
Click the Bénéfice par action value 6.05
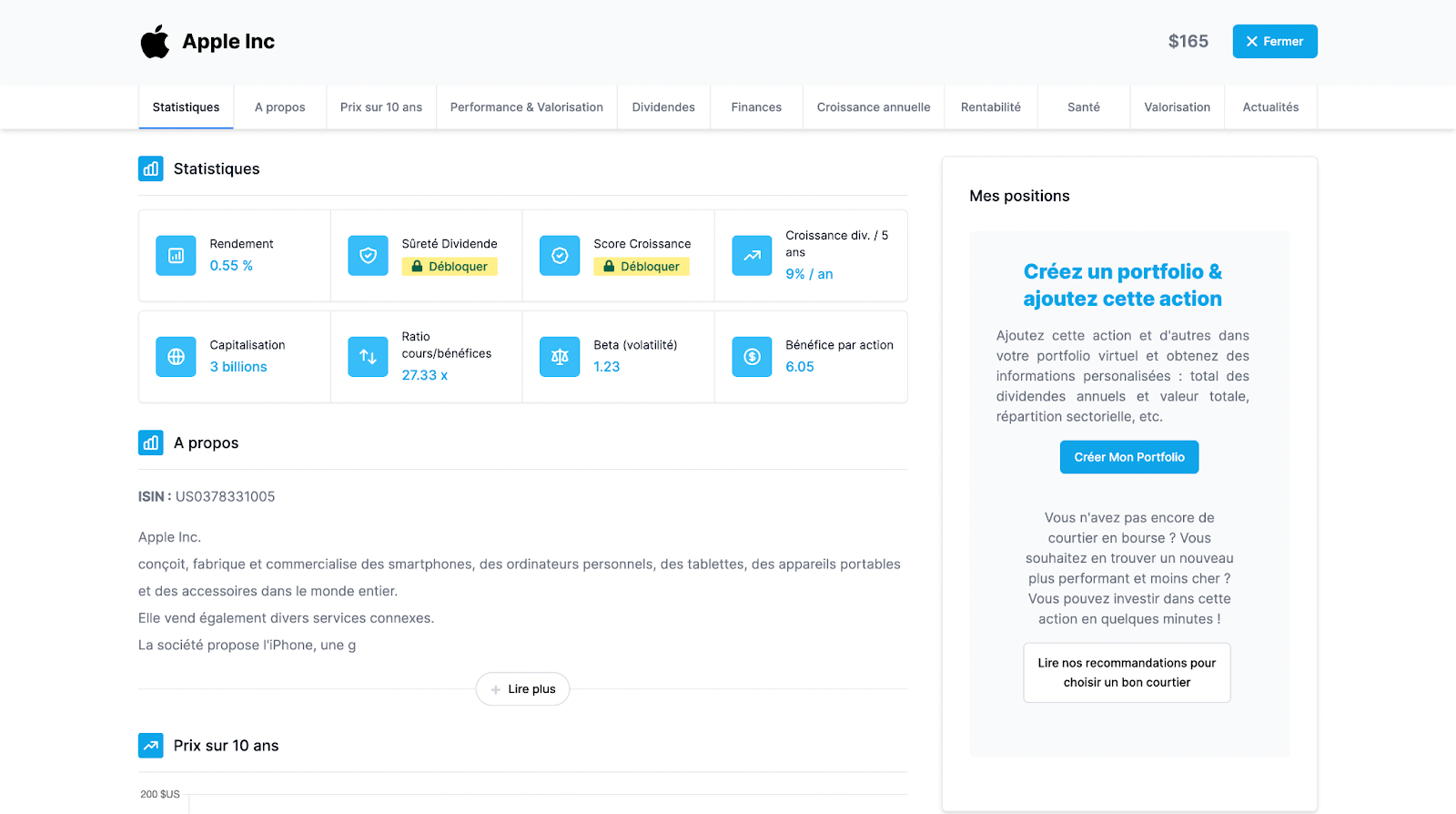800,367
